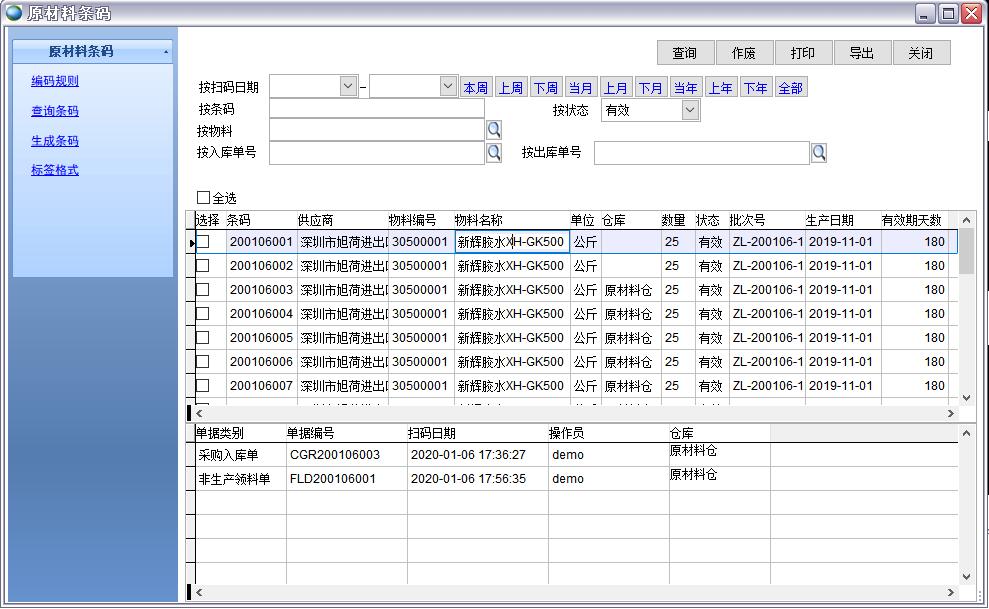Screen dimensions: 989x609
Task: Choose the 全部 date range shortcut
Action: point(790,88)
